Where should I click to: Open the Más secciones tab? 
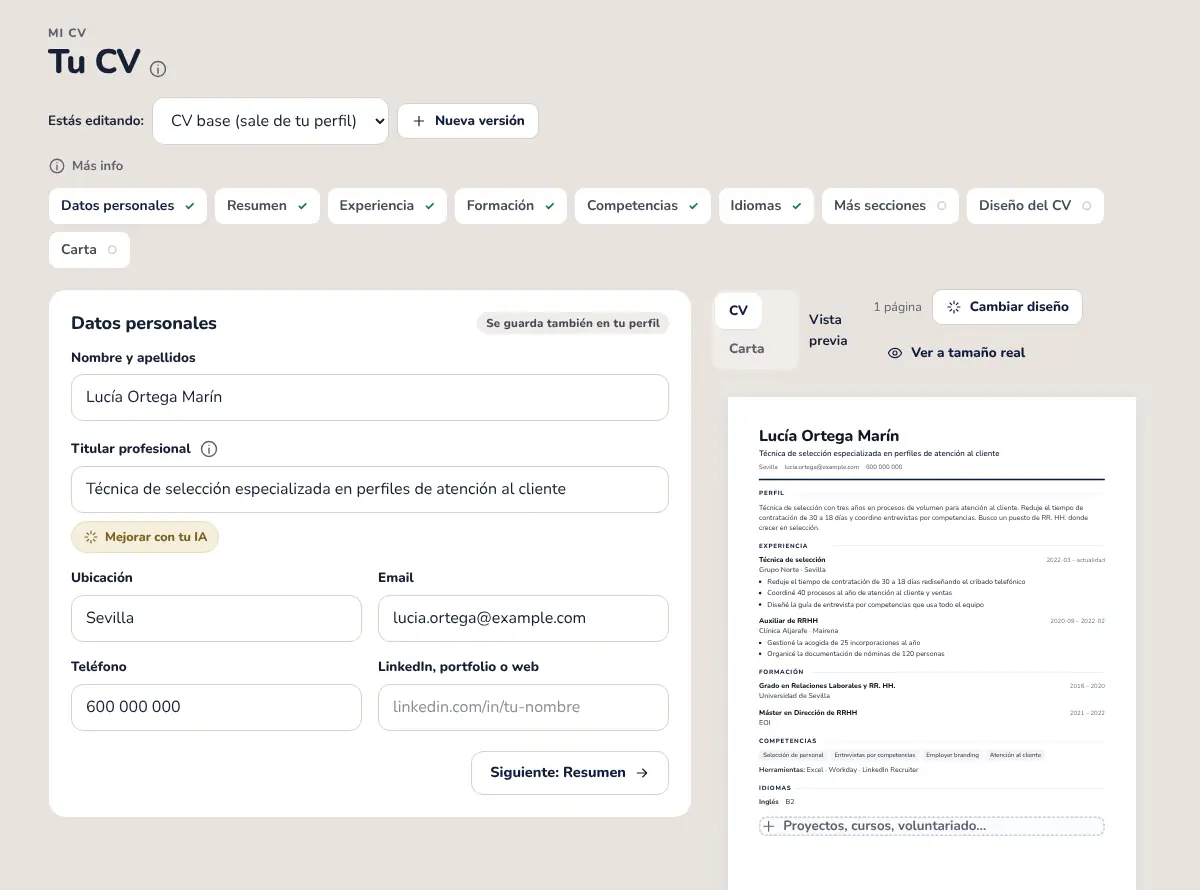[890, 205]
